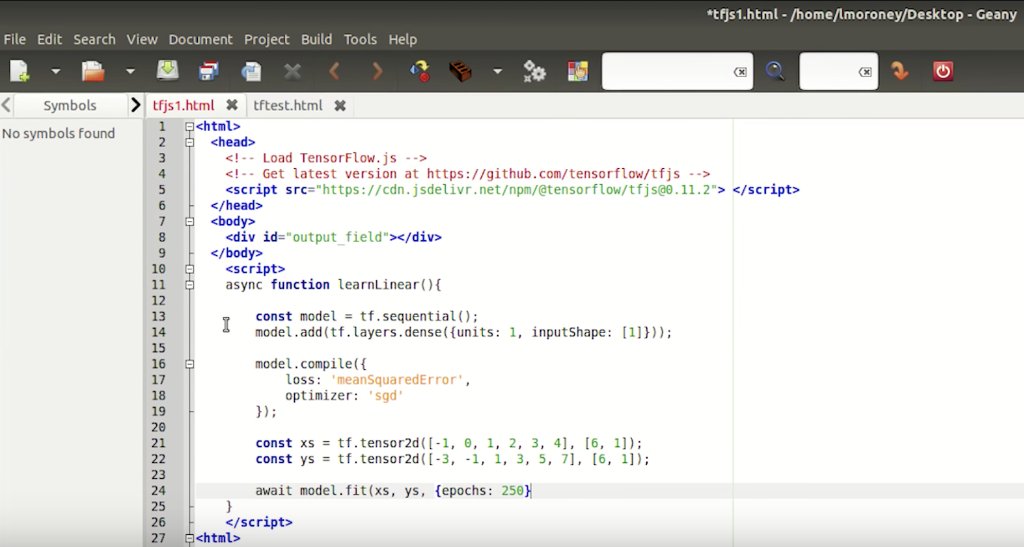The image size is (1024, 547).
Task: Place cursor after 'epochs: 250' on line 24
Action: point(524,491)
